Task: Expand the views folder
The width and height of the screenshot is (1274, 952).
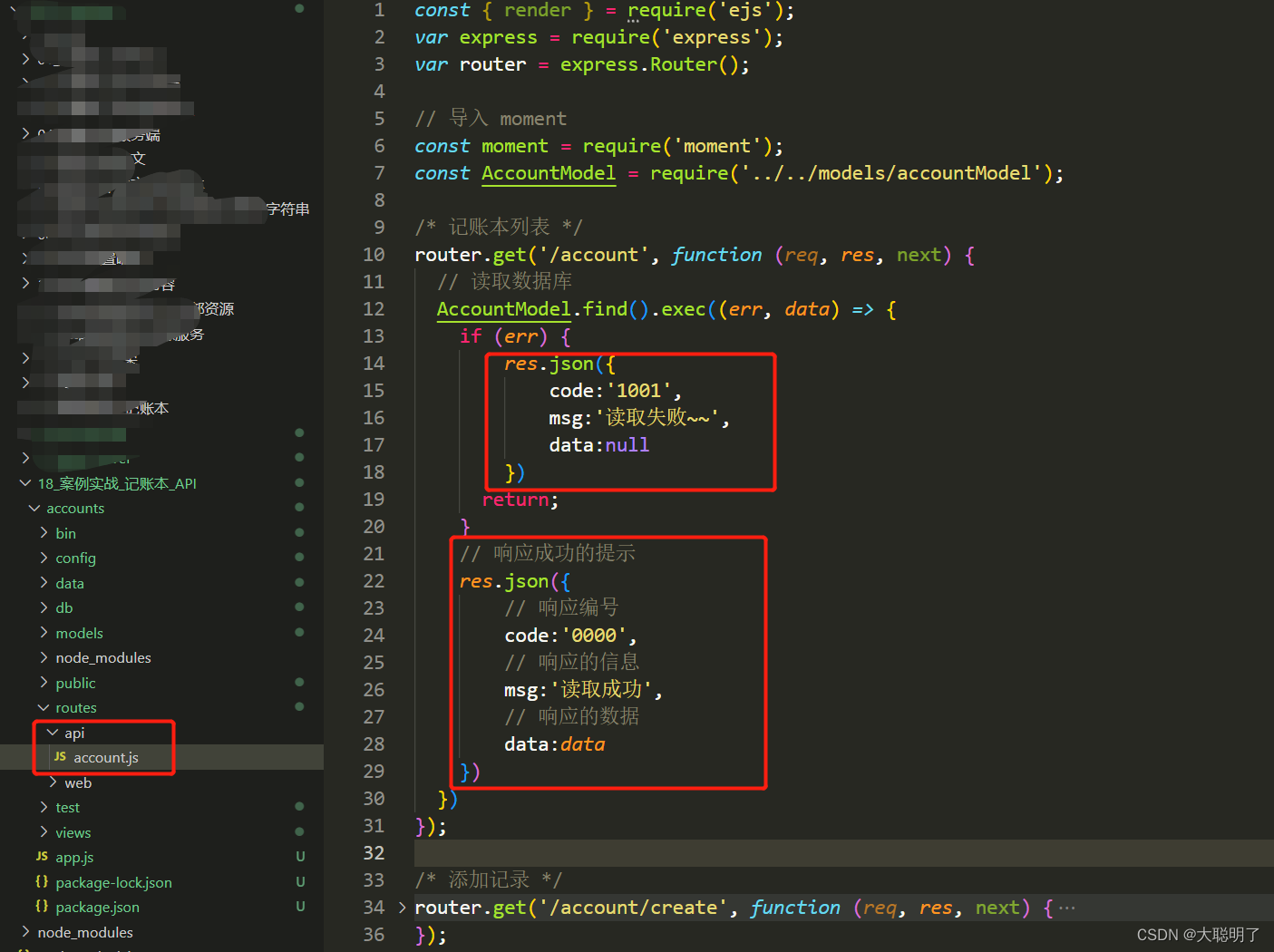Action: pos(44,832)
